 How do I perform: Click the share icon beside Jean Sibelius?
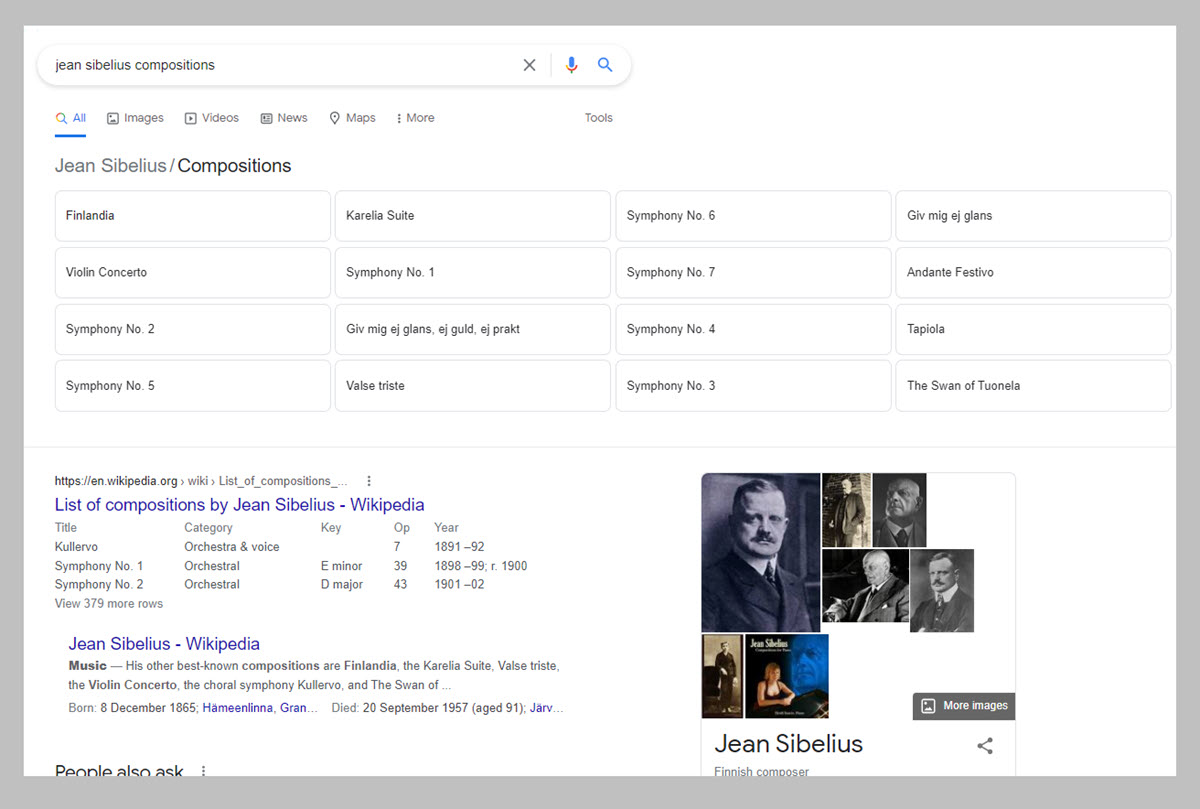pos(985,745)
